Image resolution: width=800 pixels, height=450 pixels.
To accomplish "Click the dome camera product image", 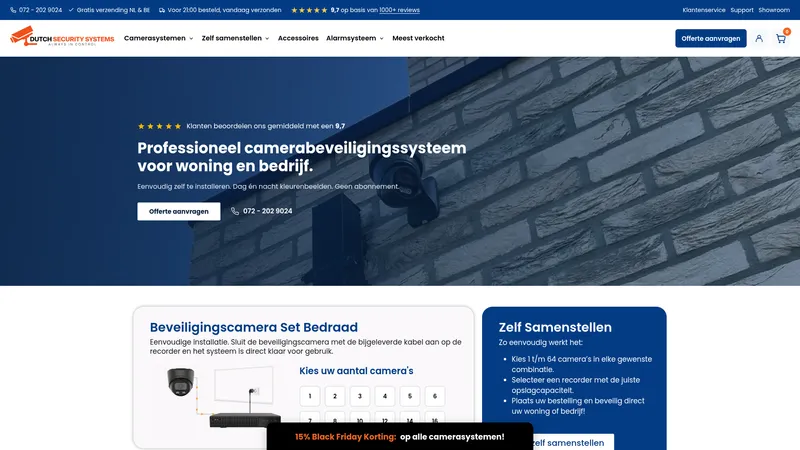I will coord(181,382).
